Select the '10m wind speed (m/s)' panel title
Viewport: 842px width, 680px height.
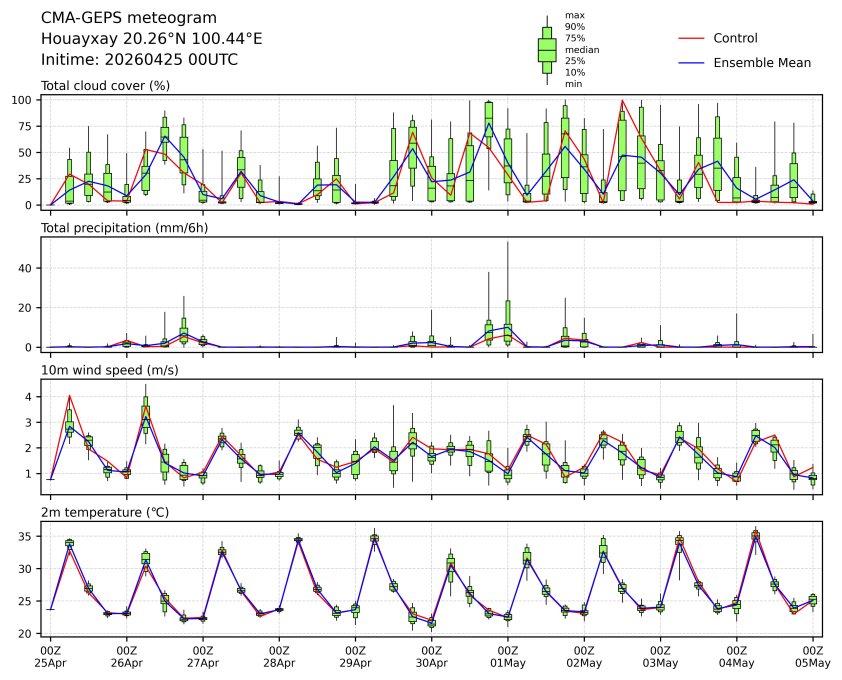click(x=105, y=371)
